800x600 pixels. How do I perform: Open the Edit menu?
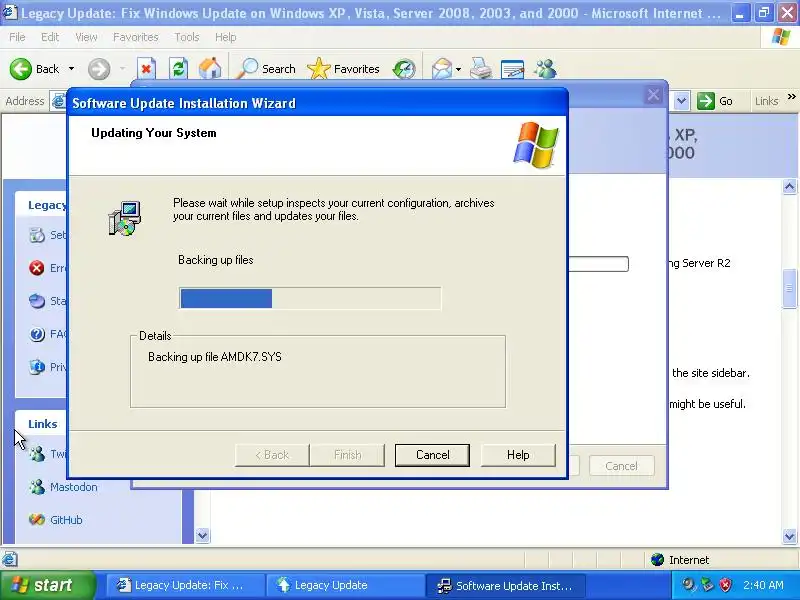49,37
